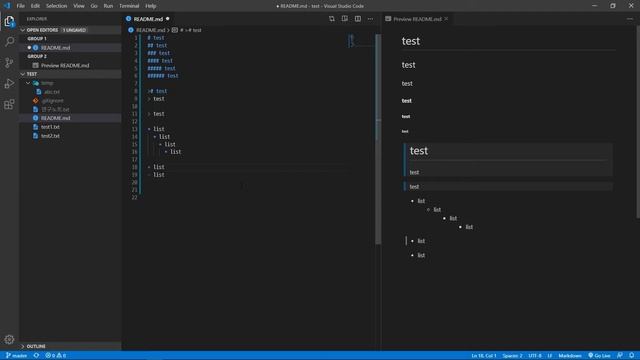Click the Split Editor Right icon
This screenshot has height=360, width=640.
point(358,19)
